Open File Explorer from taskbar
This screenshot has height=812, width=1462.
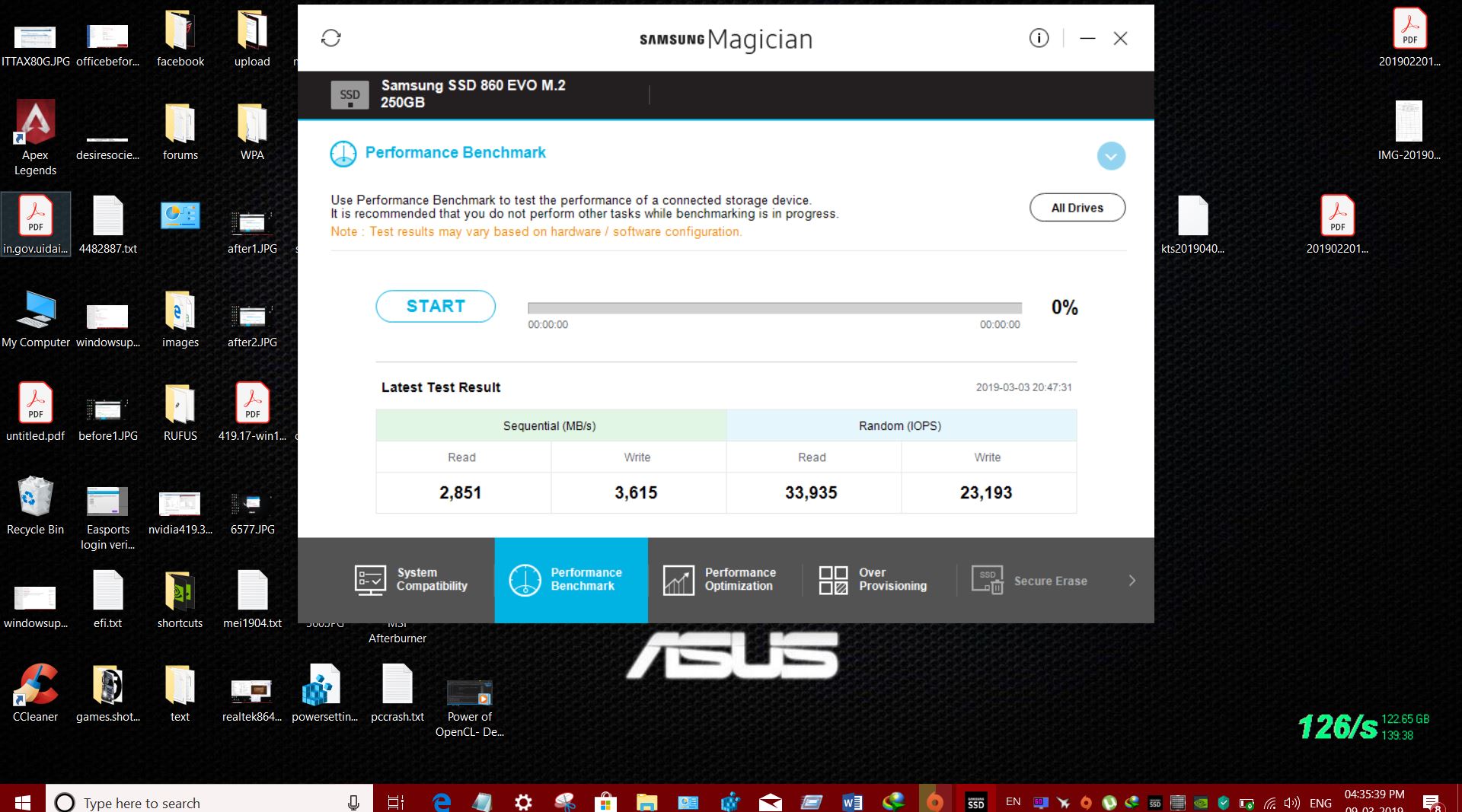tap(646, 802)
